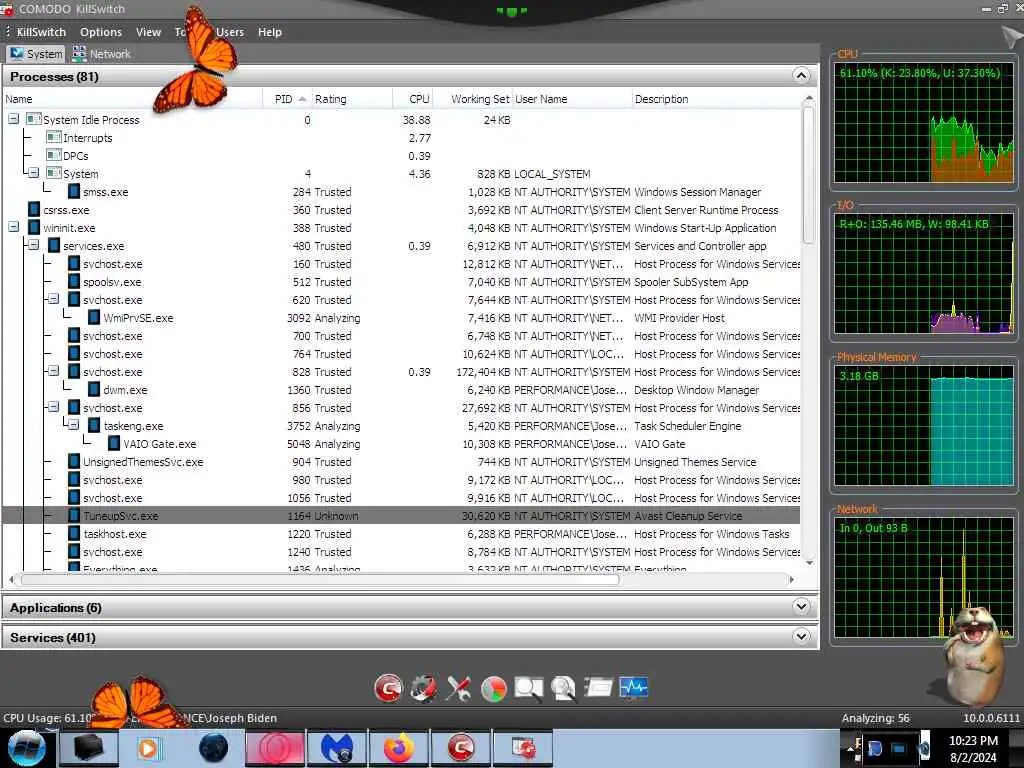Sort processes by the PID column

(287, 99)
